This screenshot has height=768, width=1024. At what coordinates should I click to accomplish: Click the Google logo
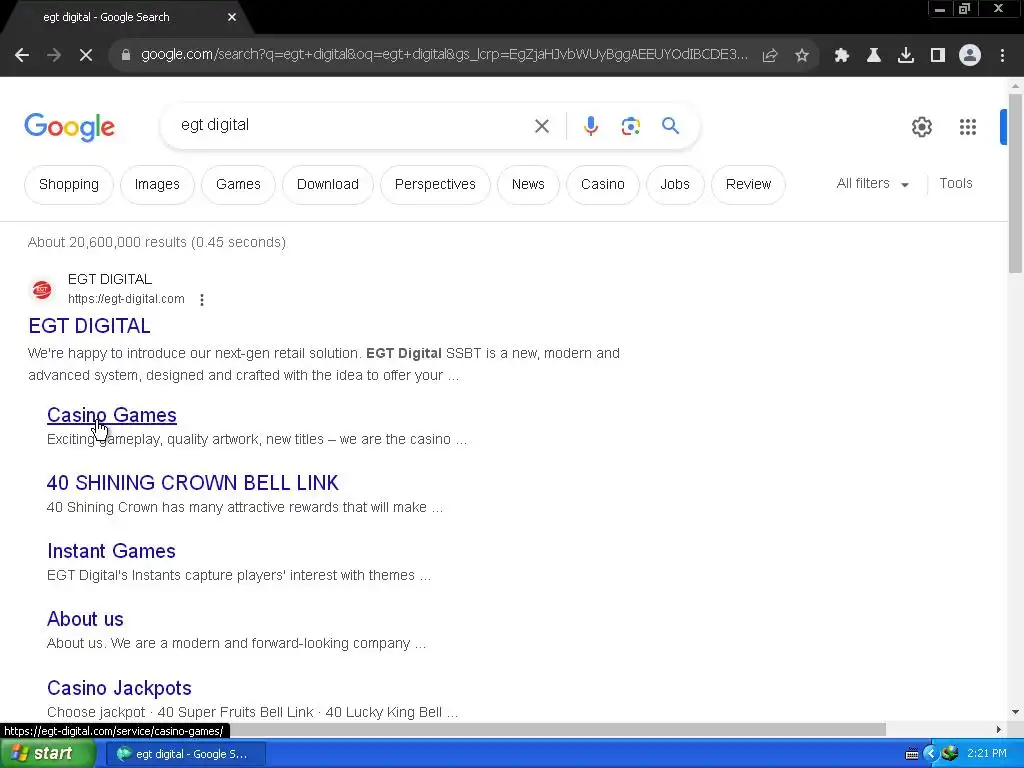point(69,127)
